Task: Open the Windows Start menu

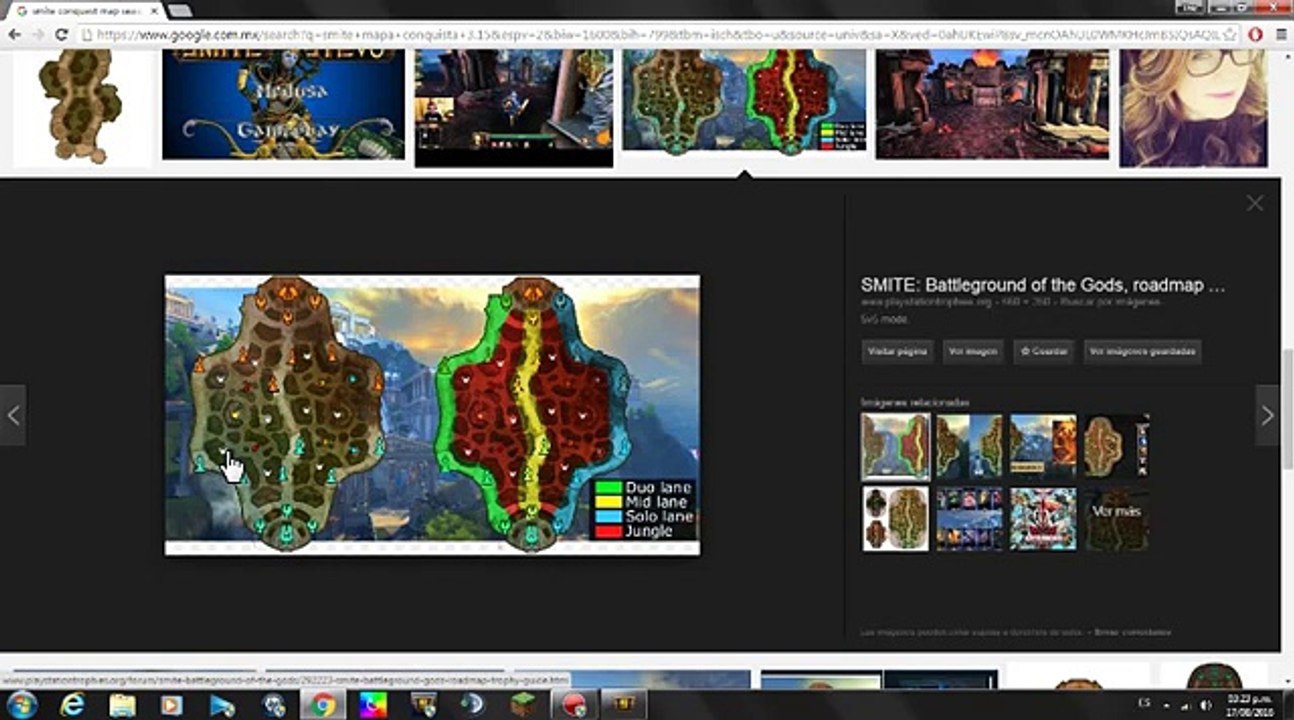Action: [x=21, y=705]
